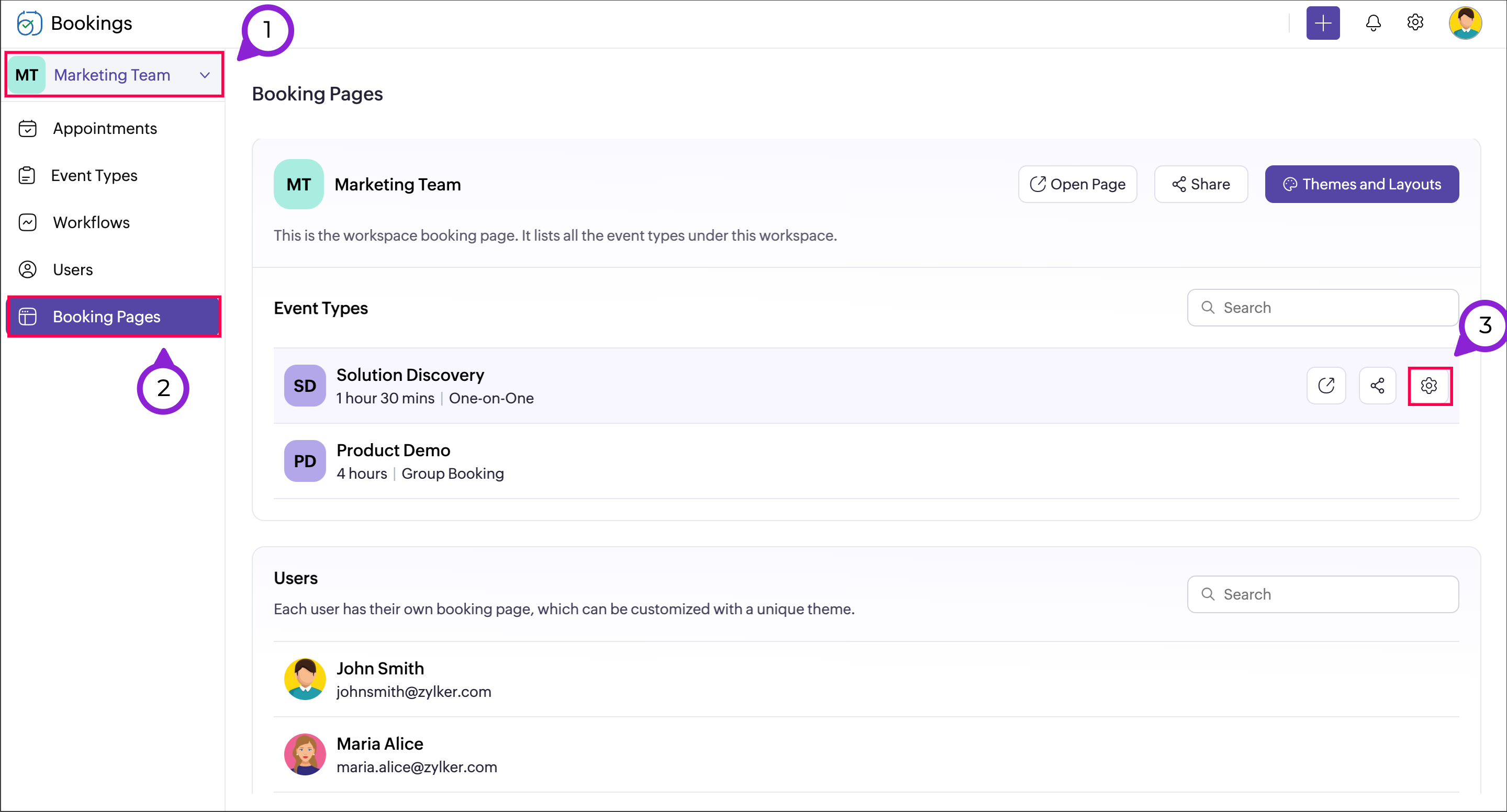
Task: Click the purple plus add button
Action: [1322, 24]
